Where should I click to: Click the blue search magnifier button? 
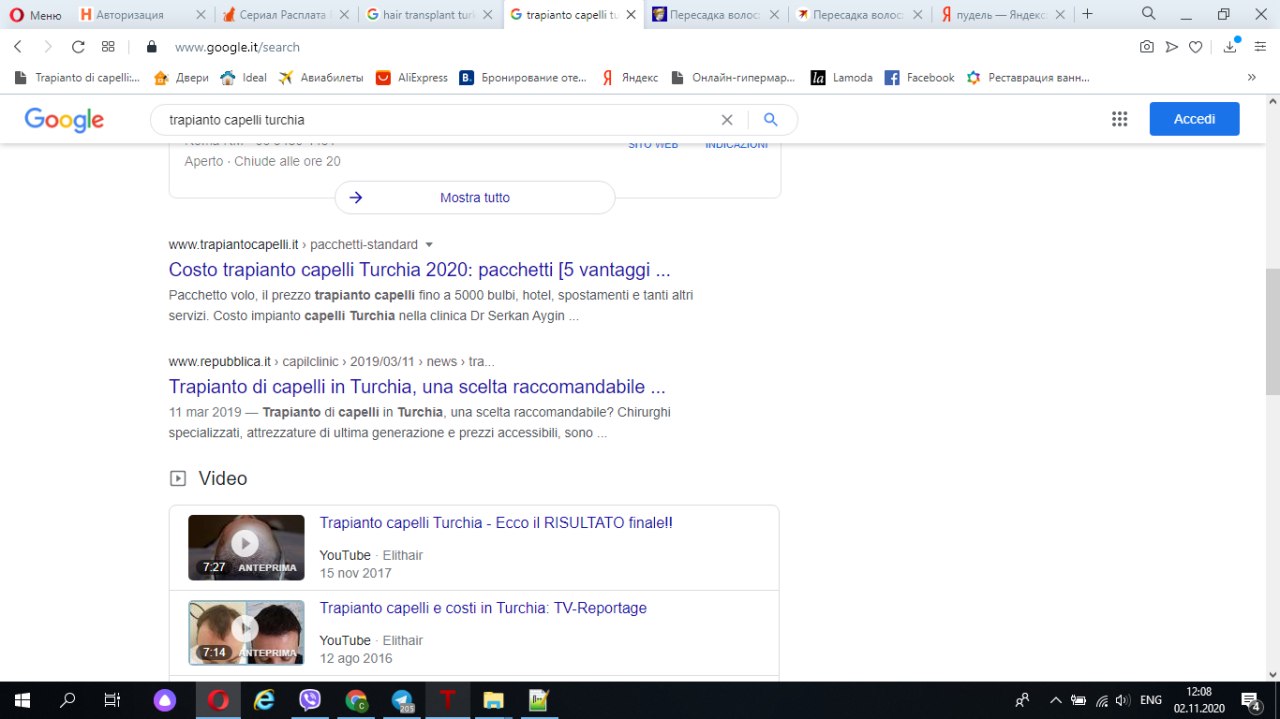770,120
